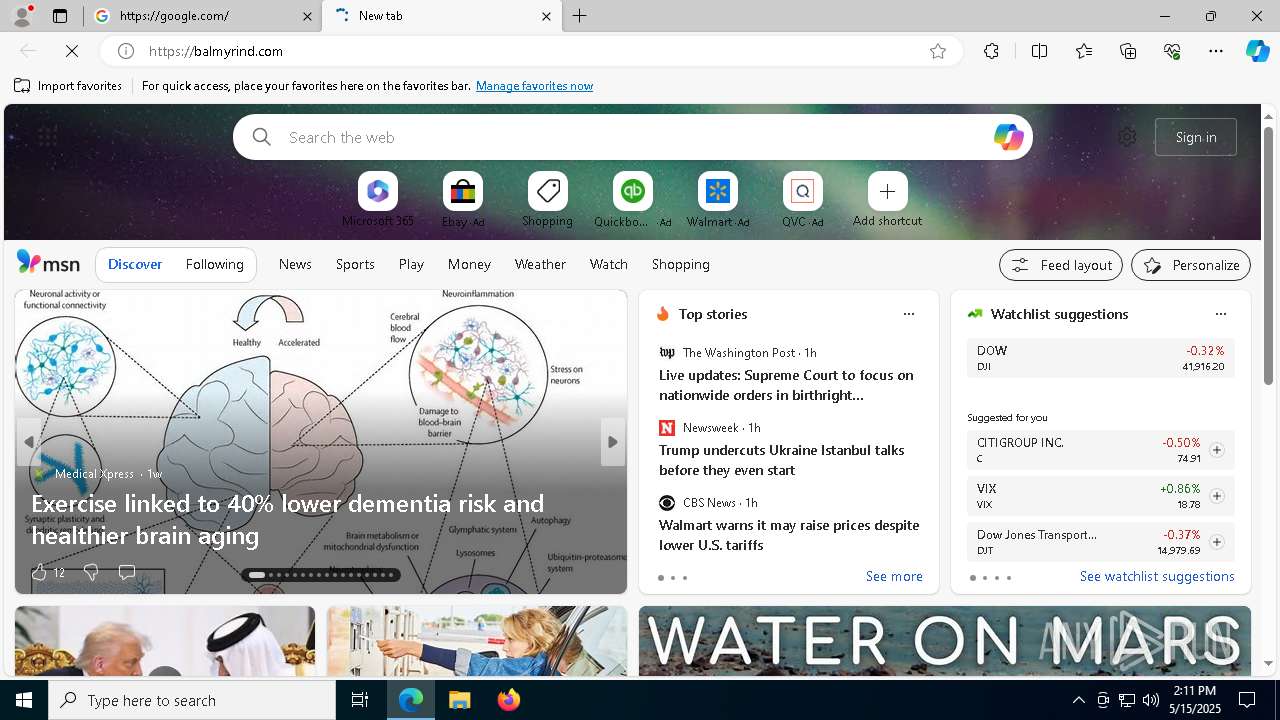1280x720 pixels.
Task: Click See more in Top stories
Action: (x=894, y=576)
